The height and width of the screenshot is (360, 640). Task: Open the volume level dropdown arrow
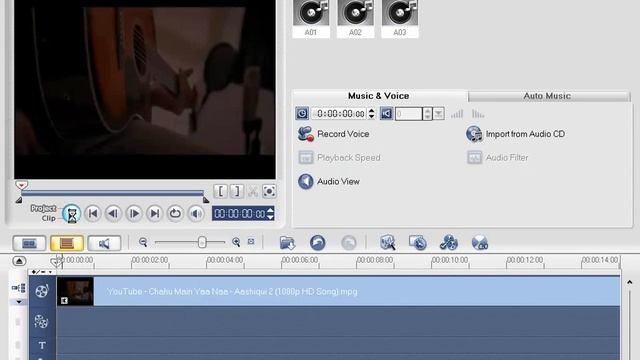click(439, 113)
